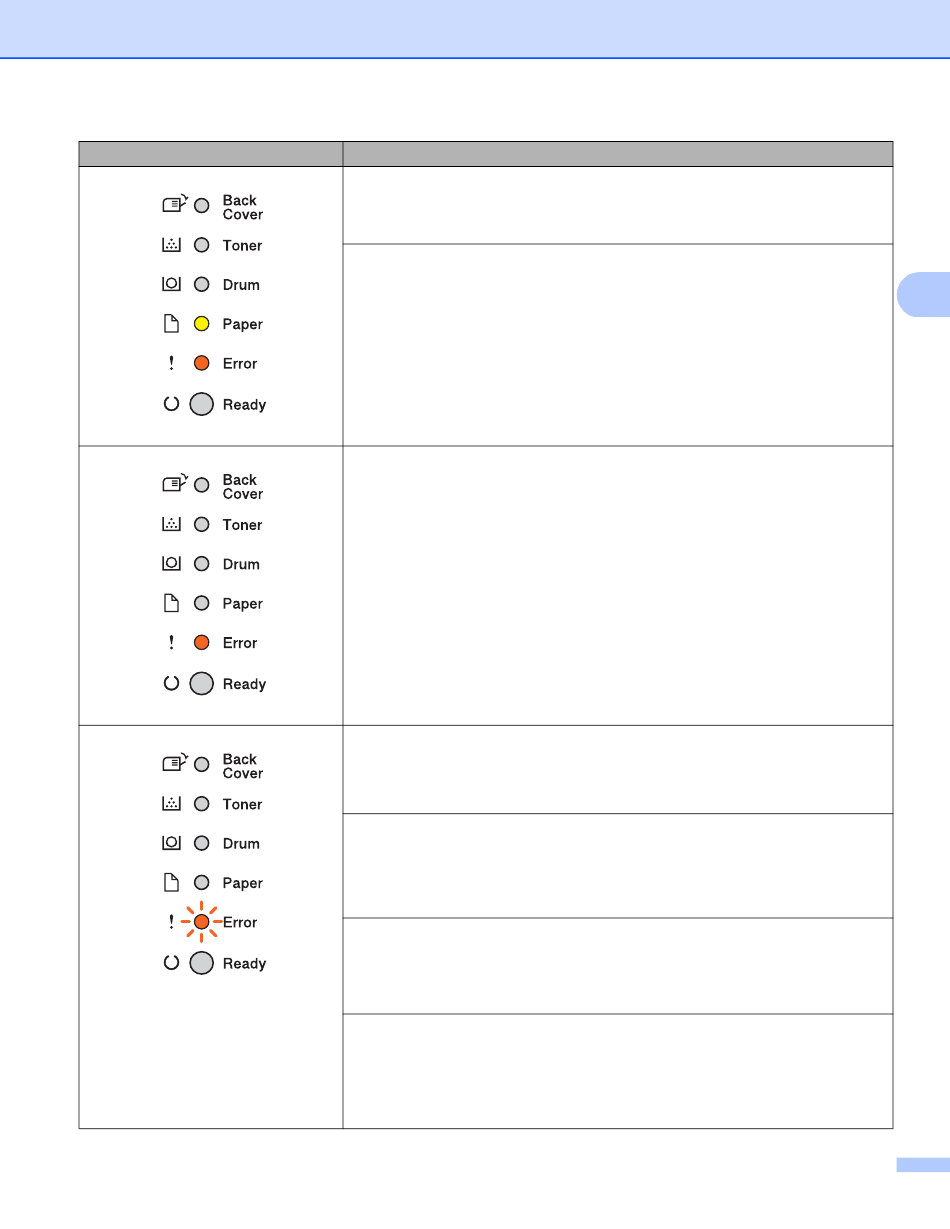
Task: Click the Toner icon in the first panel
Action: click(171, 245)
